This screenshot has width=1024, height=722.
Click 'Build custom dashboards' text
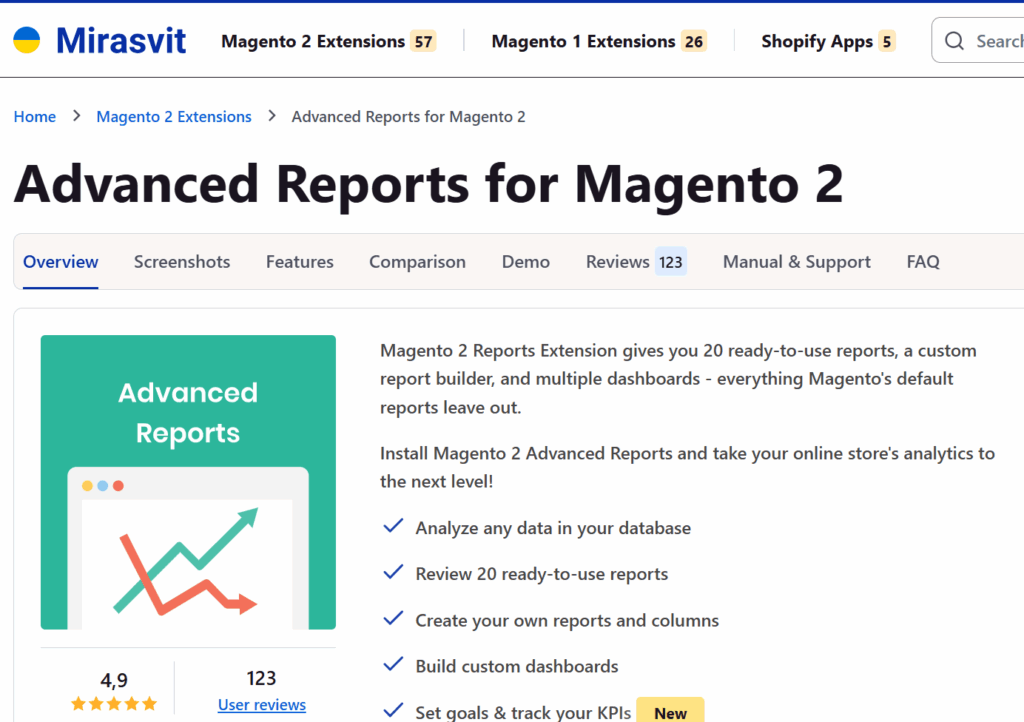(x=517, y=666)
